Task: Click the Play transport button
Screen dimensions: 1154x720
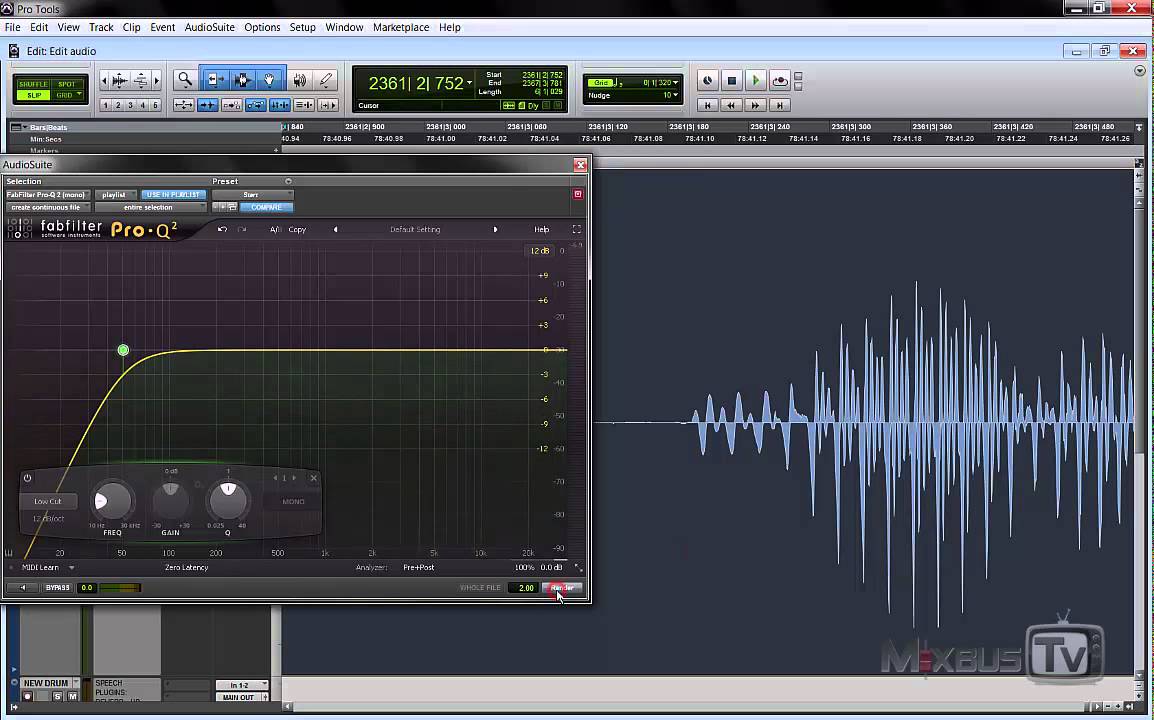Action: point(755,80)
